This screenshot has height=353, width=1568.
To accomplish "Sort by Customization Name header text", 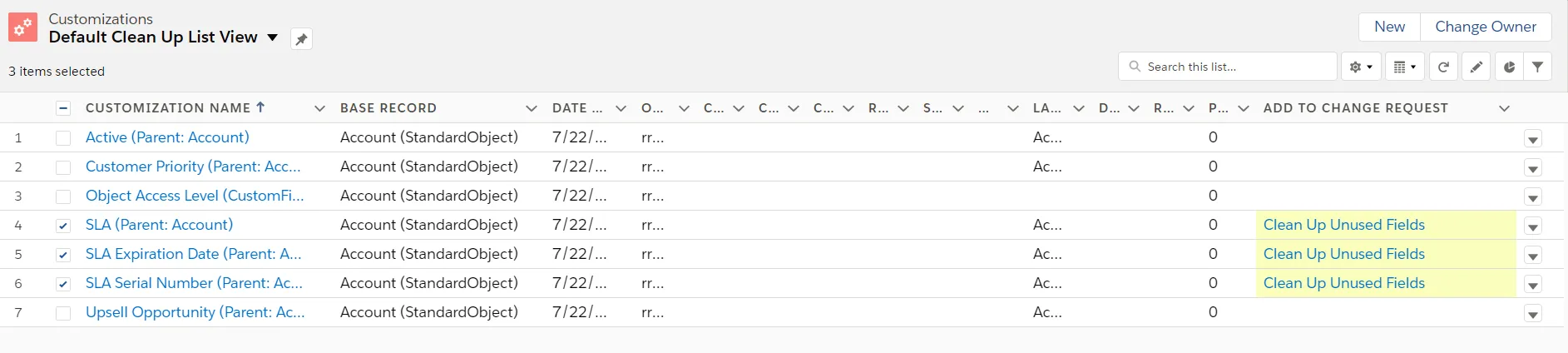I will point(168,108).
